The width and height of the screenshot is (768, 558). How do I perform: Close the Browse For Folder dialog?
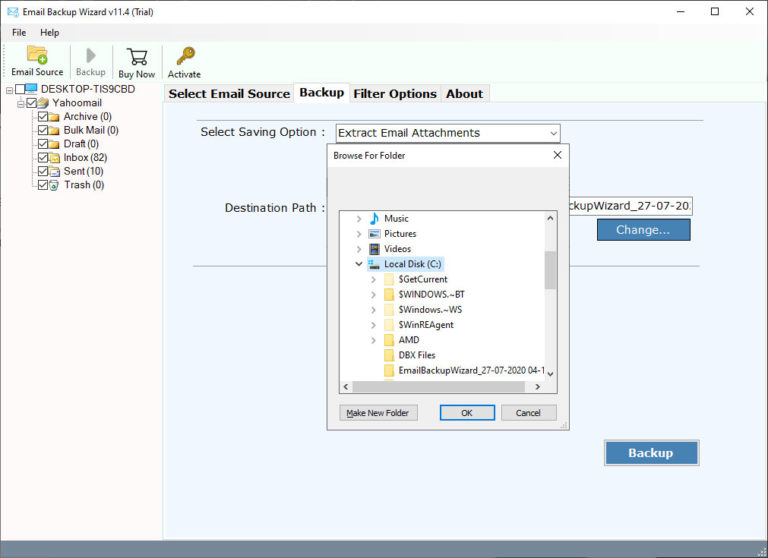[x=557, y=155]
